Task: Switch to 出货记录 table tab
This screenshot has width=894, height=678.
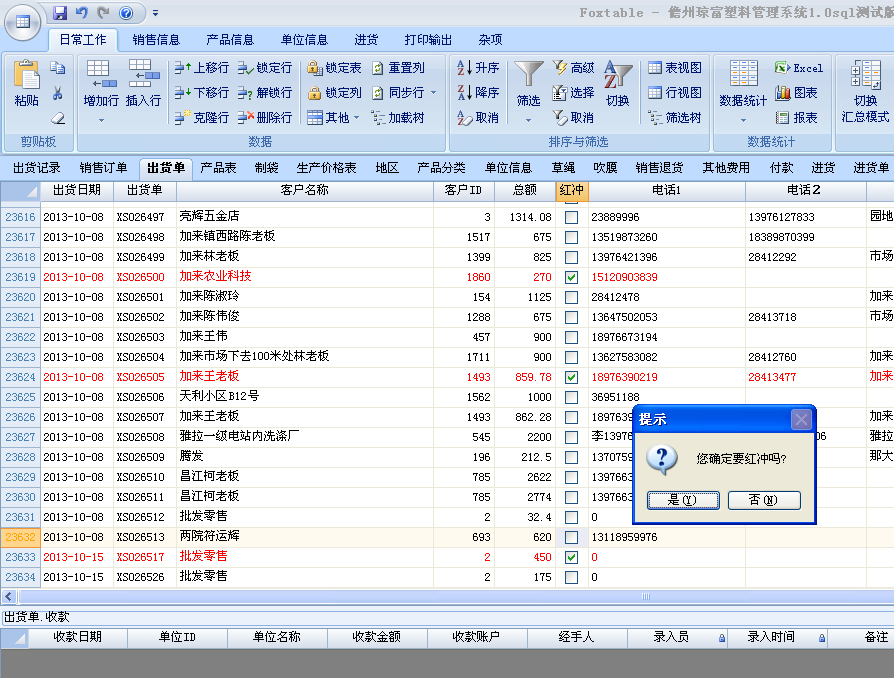Action: click(36, 168)
